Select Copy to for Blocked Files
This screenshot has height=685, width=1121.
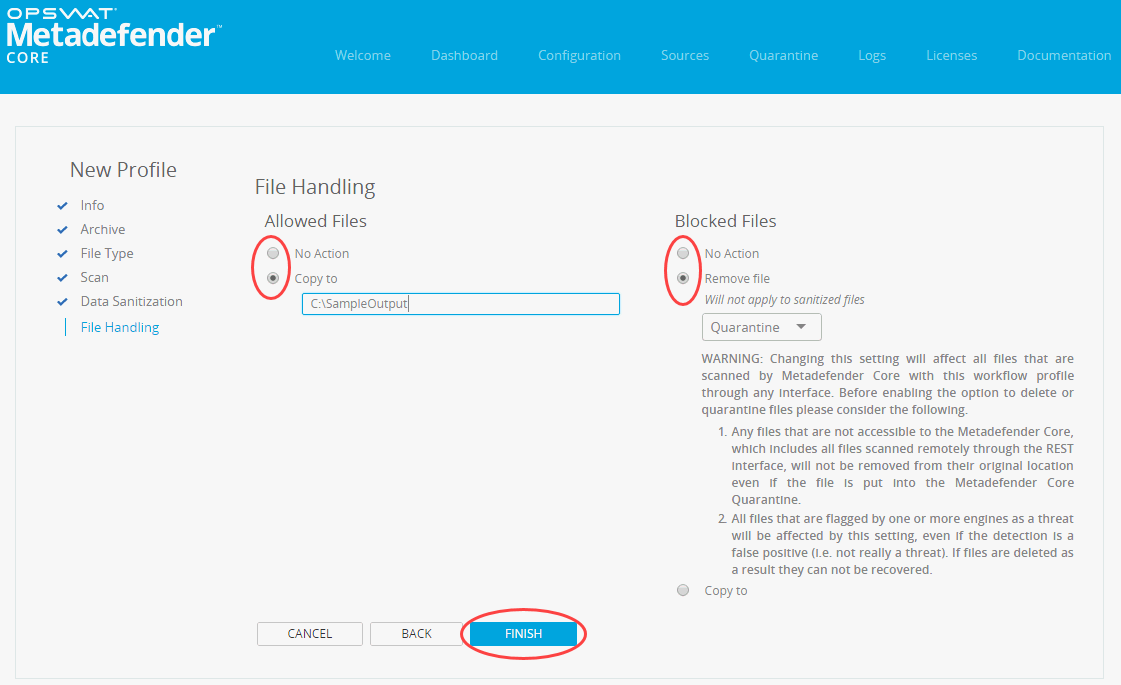[x=683, y=591]
